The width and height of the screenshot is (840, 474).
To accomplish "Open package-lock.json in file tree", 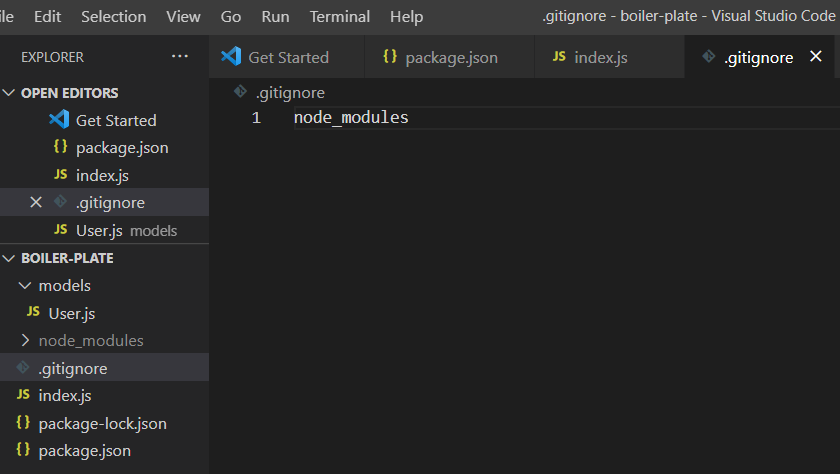I will tap(104, 423).
